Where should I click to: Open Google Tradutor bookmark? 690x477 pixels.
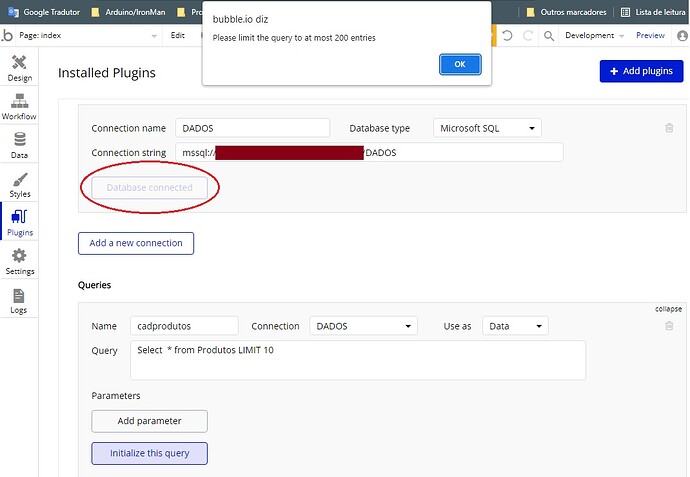(44, 12)
